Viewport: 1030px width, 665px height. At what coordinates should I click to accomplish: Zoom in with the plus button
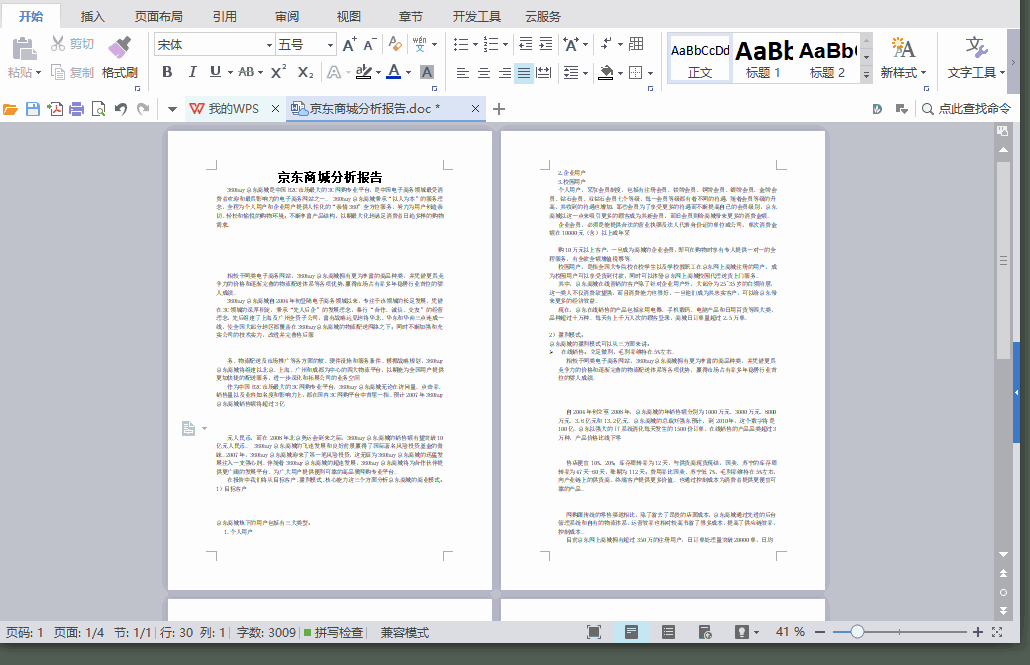977,632
